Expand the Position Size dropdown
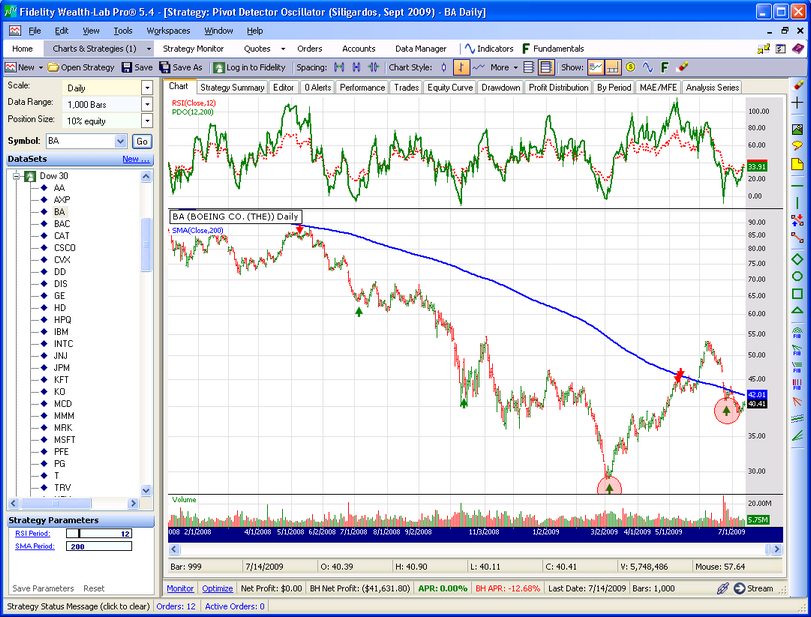 pyautogui.click(x=146, y=120)
